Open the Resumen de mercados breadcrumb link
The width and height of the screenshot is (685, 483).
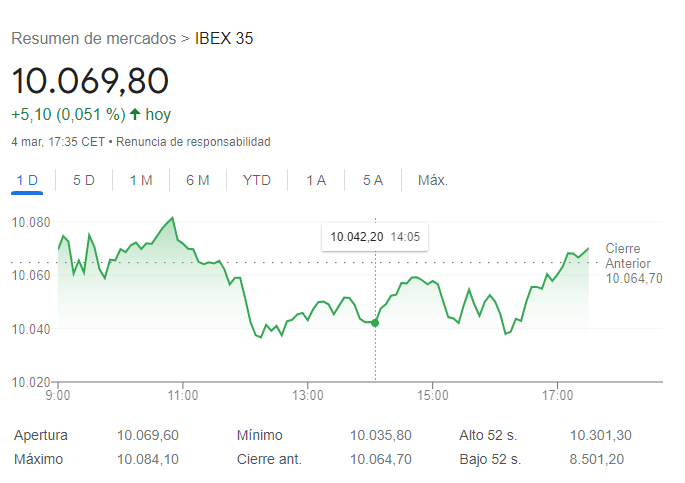[x=93, y=39]
